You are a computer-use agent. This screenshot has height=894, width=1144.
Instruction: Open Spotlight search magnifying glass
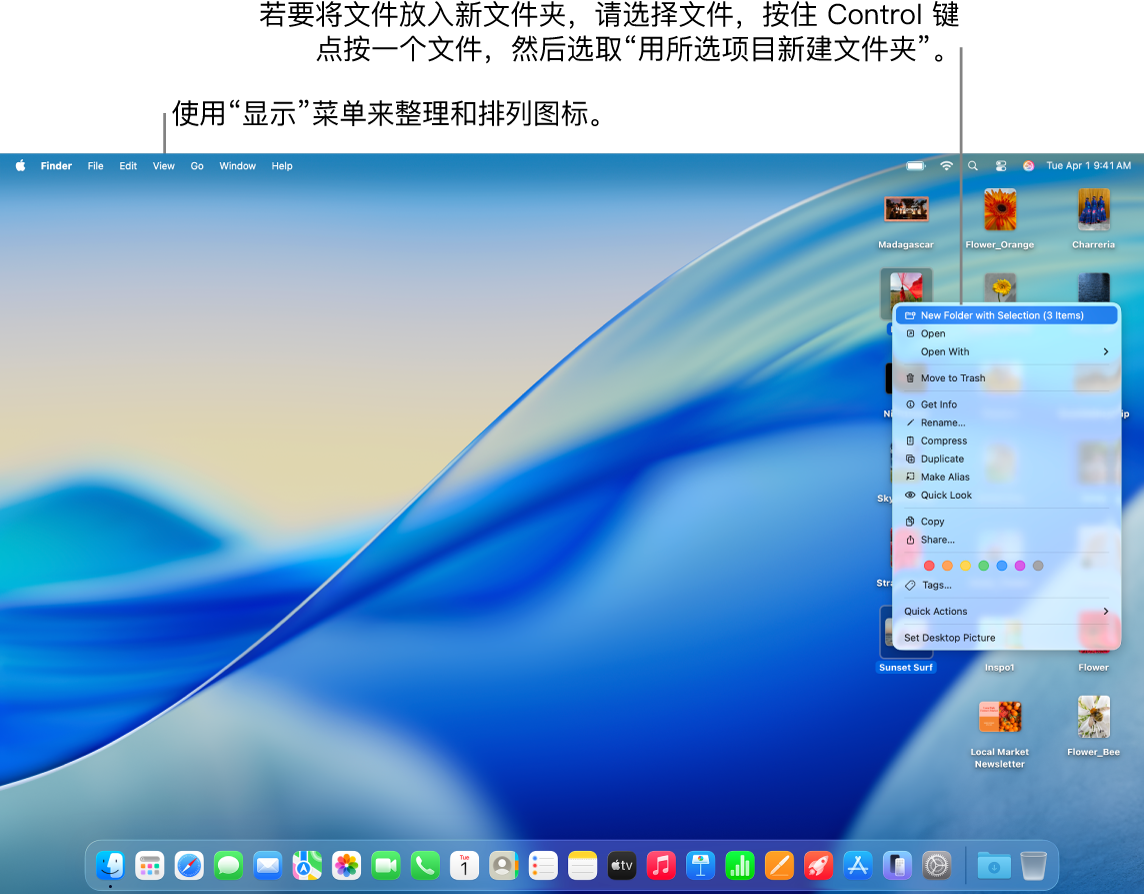973,166
